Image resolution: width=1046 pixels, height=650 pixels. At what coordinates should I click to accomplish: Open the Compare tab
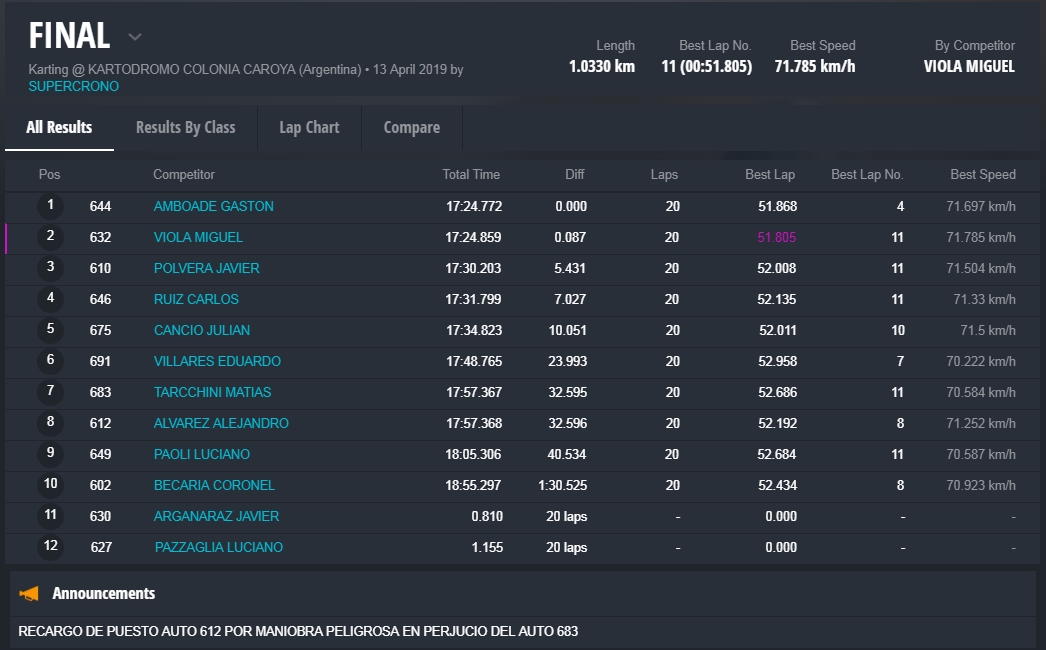pos(411,127)
